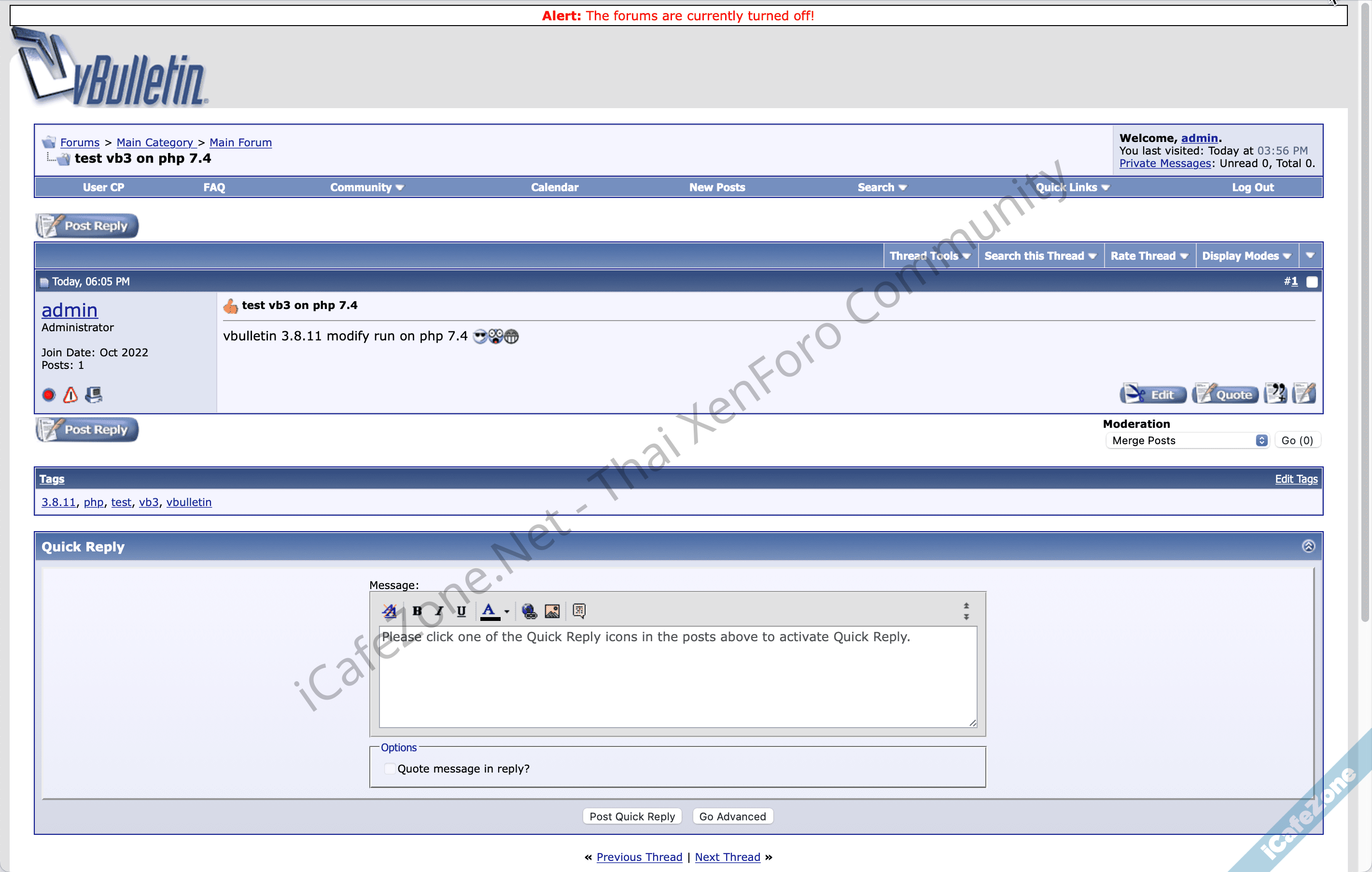
Task: Click the Wrap Quote tags icon
Action: 579,611
